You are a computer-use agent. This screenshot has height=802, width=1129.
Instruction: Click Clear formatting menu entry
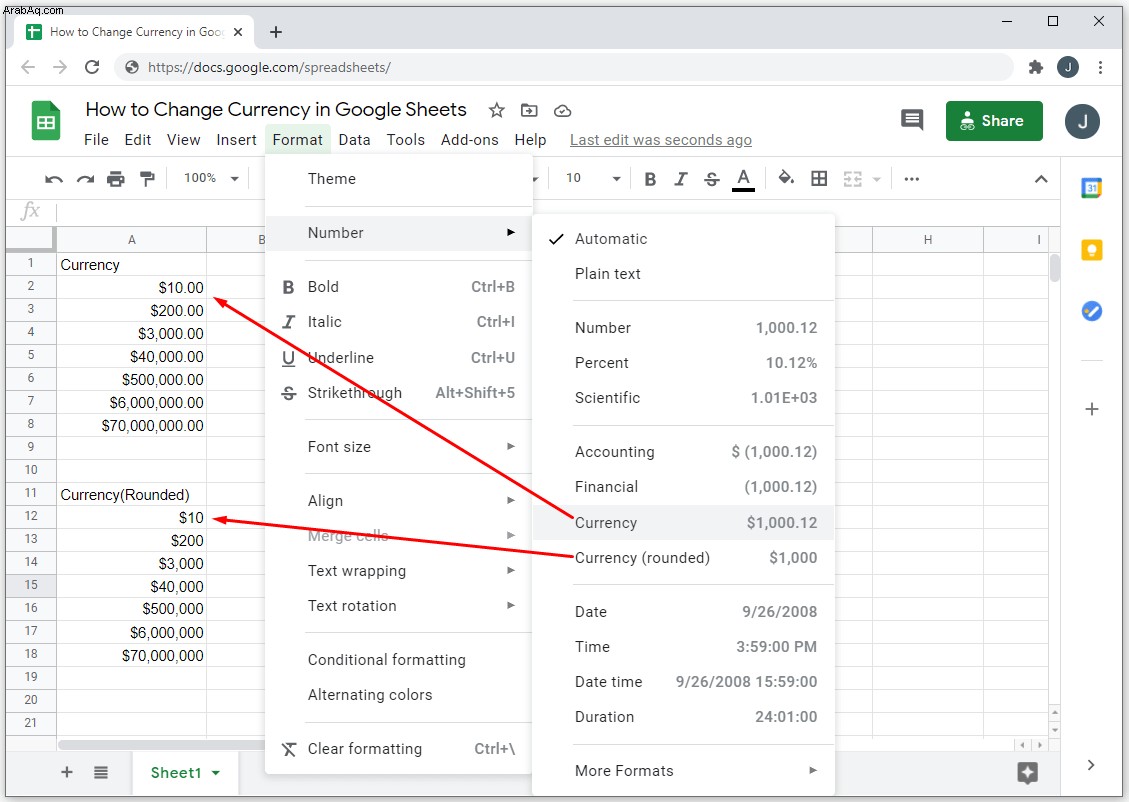[x=400, y=749]
